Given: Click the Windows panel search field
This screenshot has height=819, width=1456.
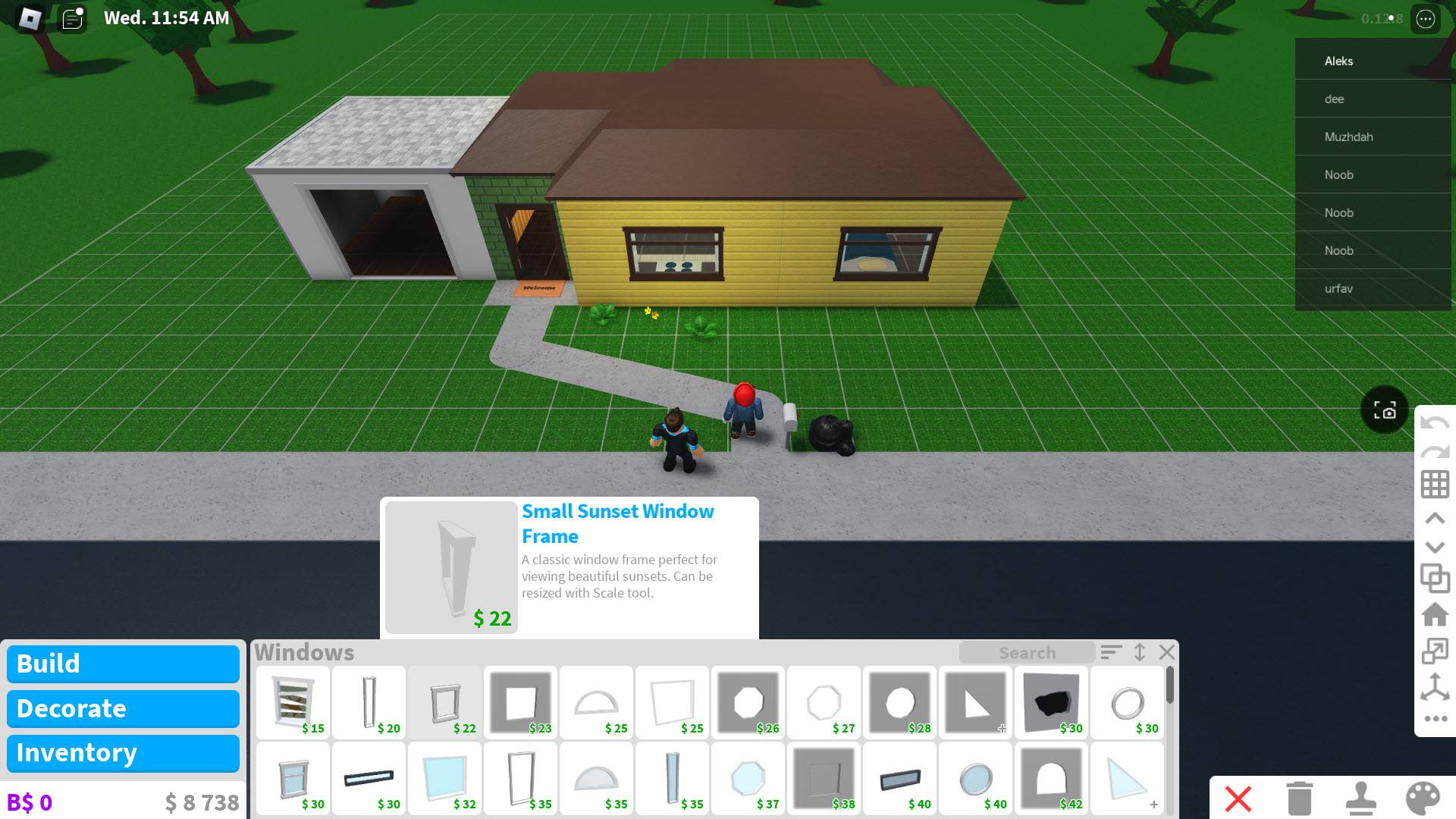Looking at the screenshot, I should click(x=1027, y=653).
